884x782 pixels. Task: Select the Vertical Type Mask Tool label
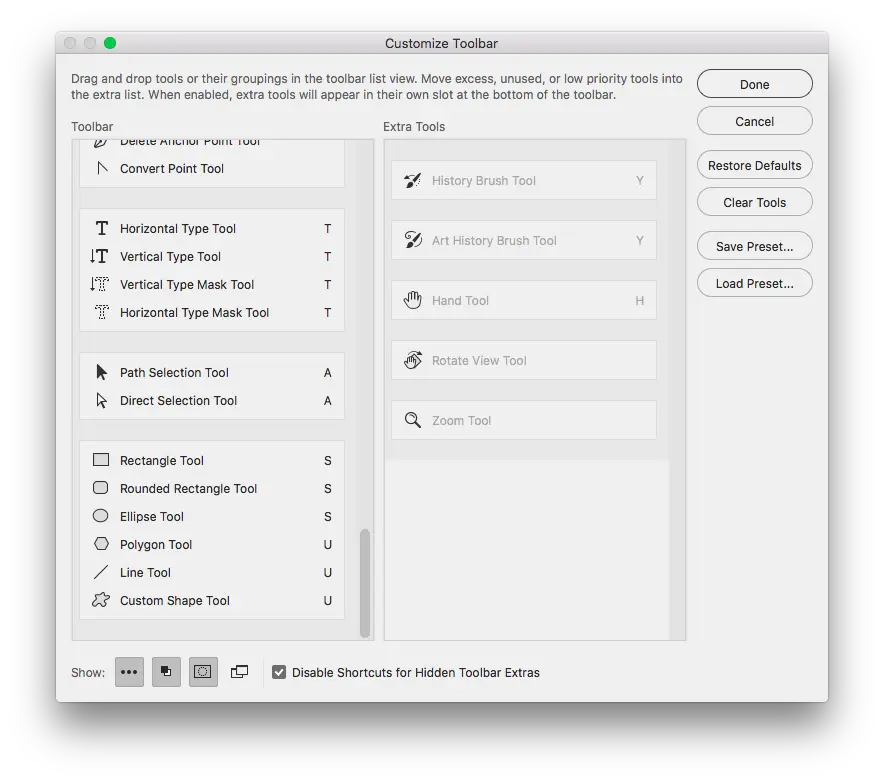tap(187, 285)
